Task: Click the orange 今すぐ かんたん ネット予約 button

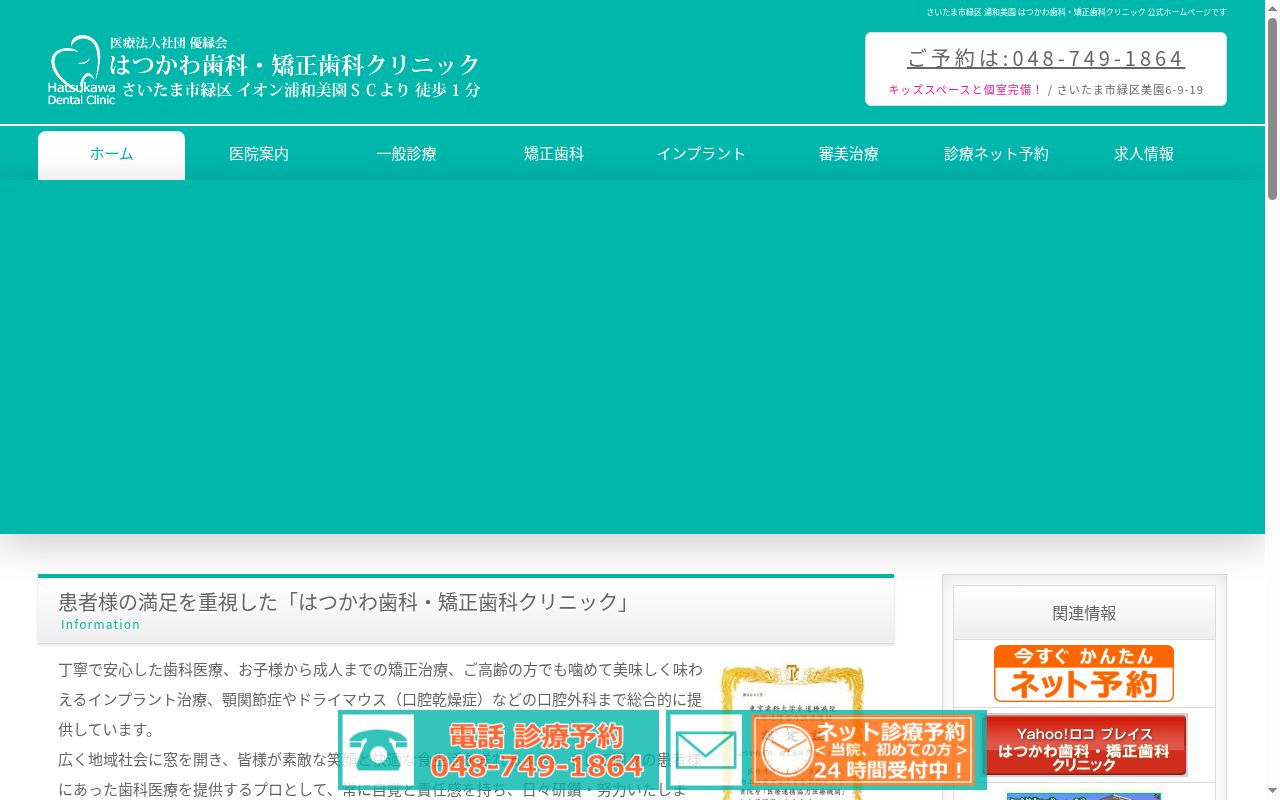Action: [1084, 673]
